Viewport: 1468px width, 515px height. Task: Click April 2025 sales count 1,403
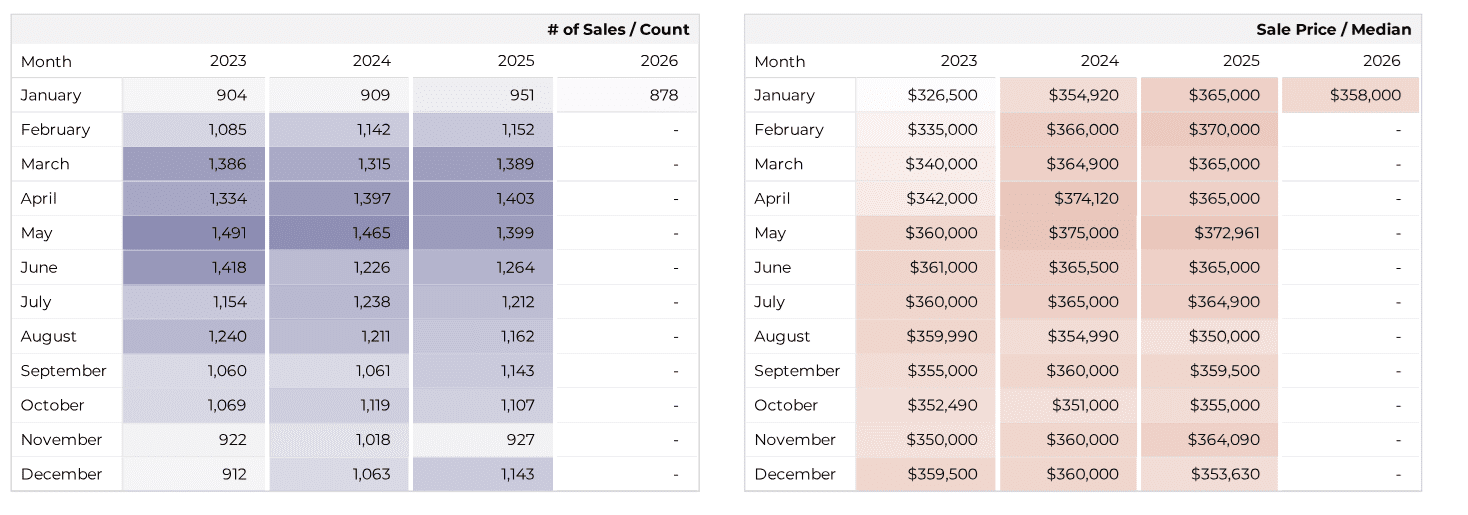(515, 199)
